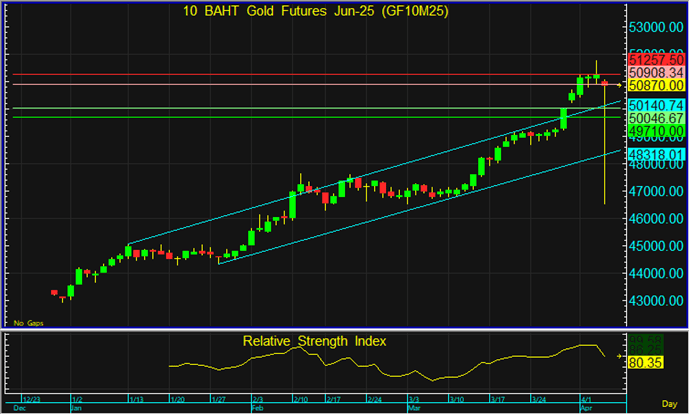Click the 53000.00 price axis label
This screenshot has height=415, width=690.
click(655, 26)
